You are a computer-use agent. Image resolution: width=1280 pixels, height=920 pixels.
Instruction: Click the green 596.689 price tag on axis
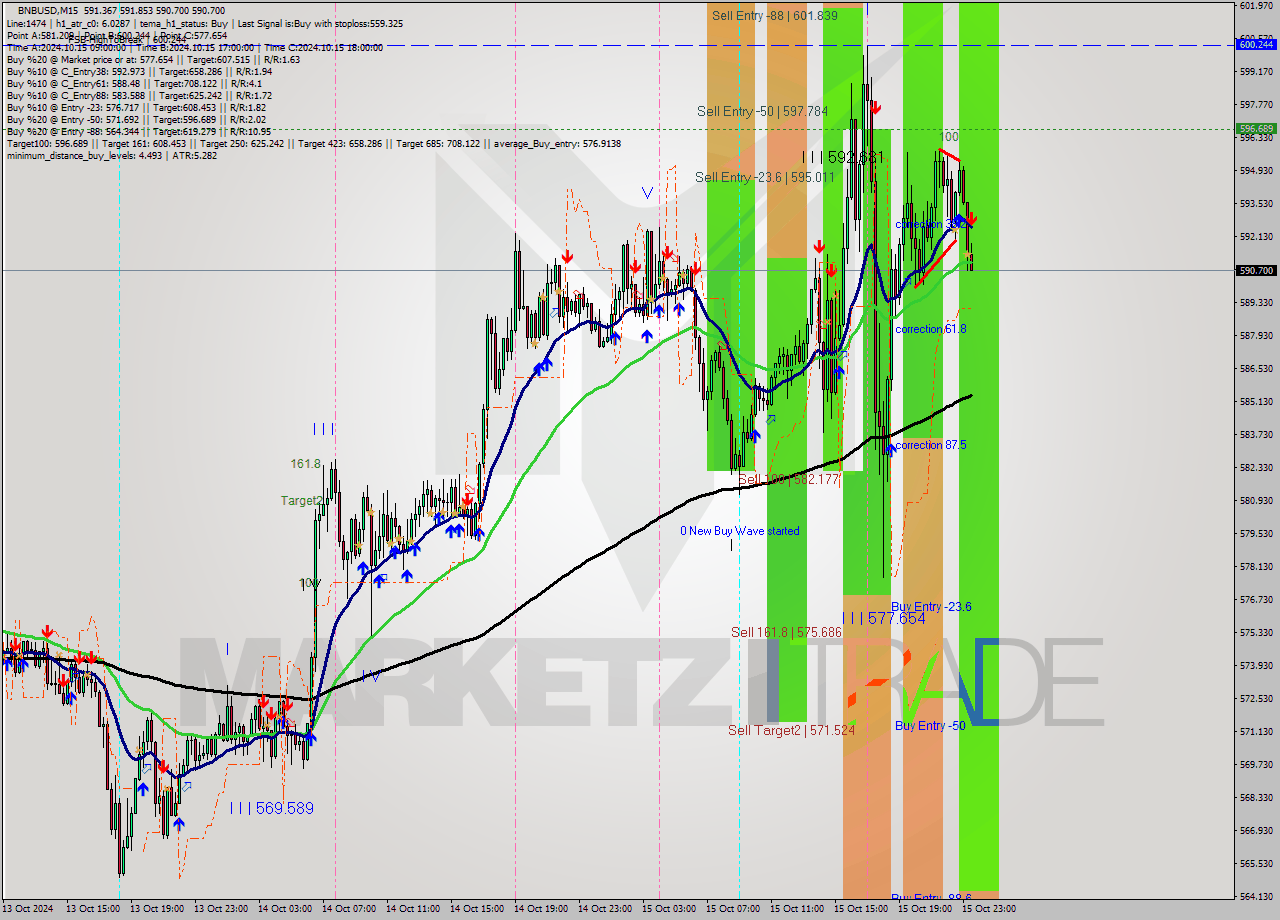1256,128
